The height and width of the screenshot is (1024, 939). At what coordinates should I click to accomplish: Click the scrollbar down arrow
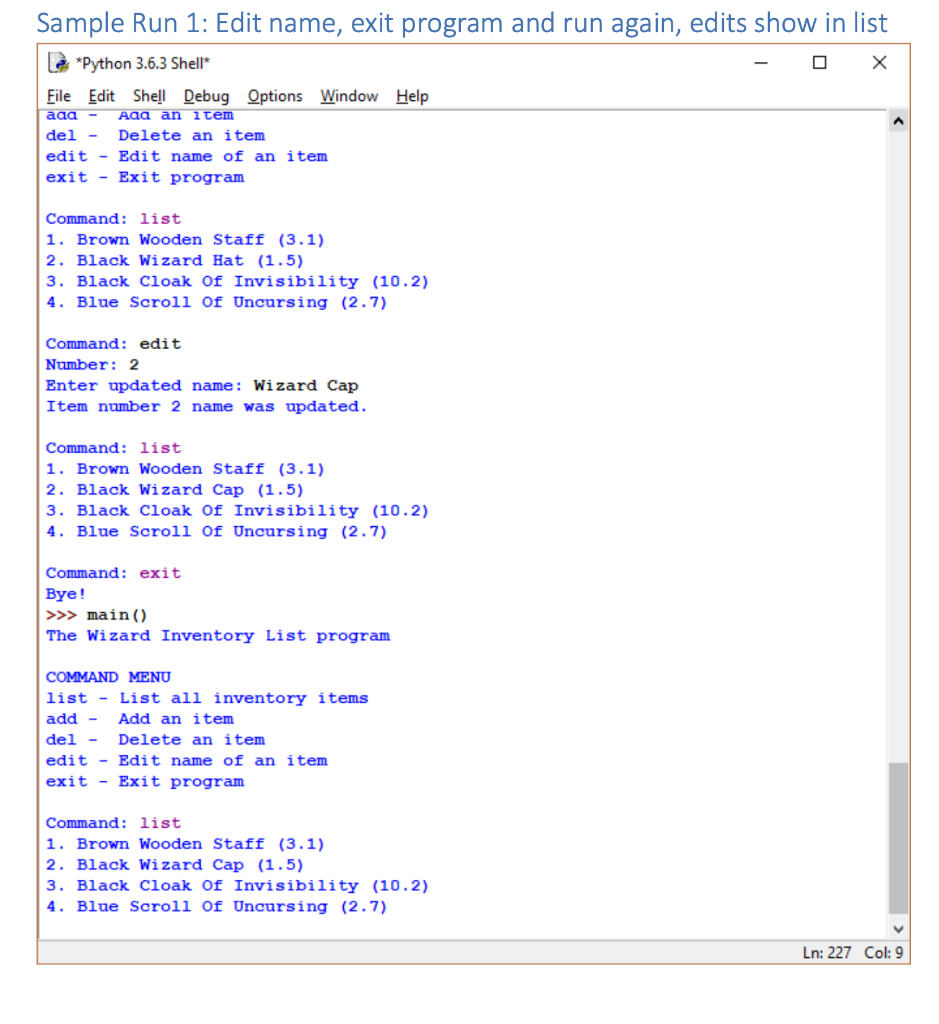[x=898, y=929]
